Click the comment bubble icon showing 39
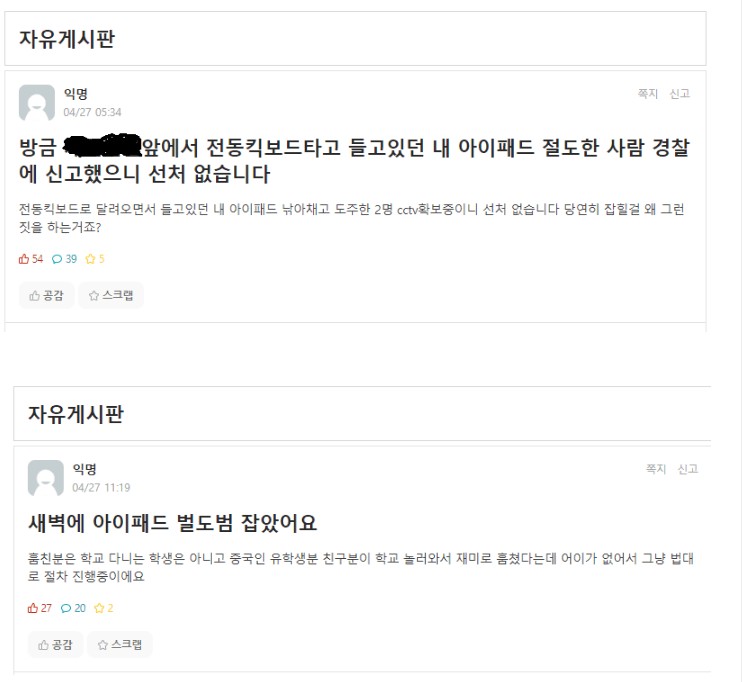The image size is (742, 682). click(x=57, y=259)
